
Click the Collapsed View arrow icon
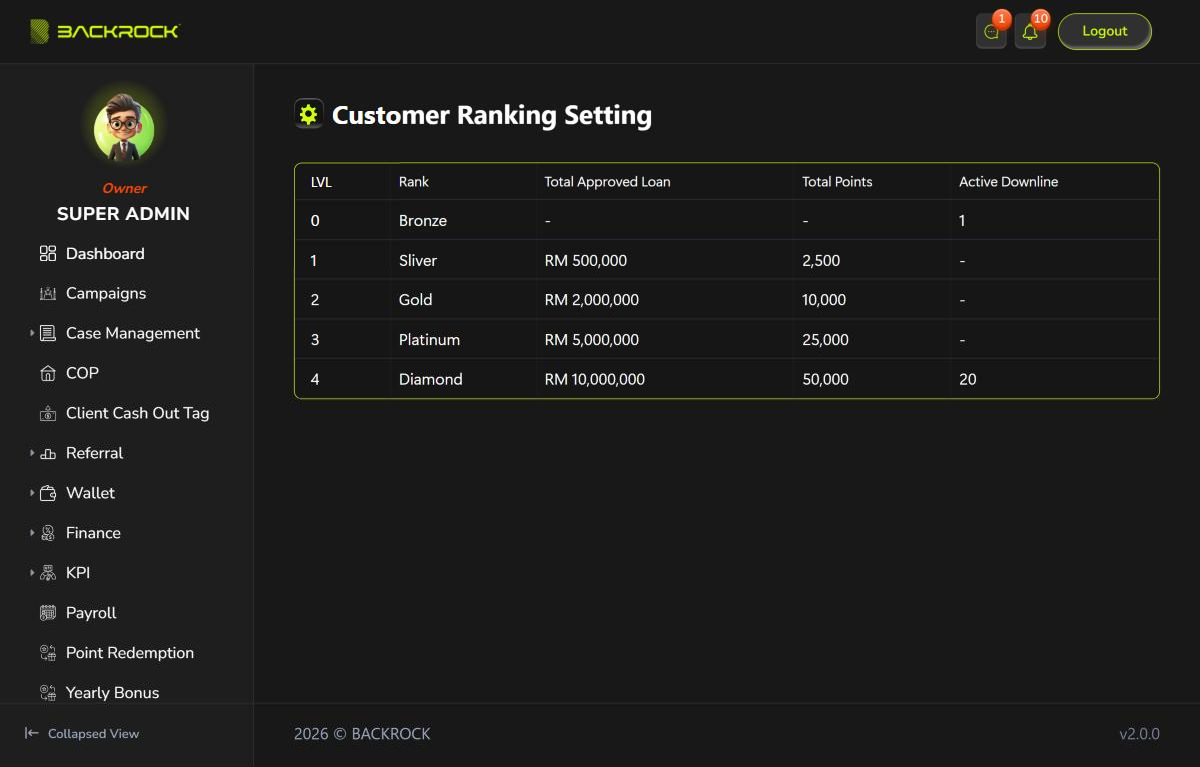[32, 733]
